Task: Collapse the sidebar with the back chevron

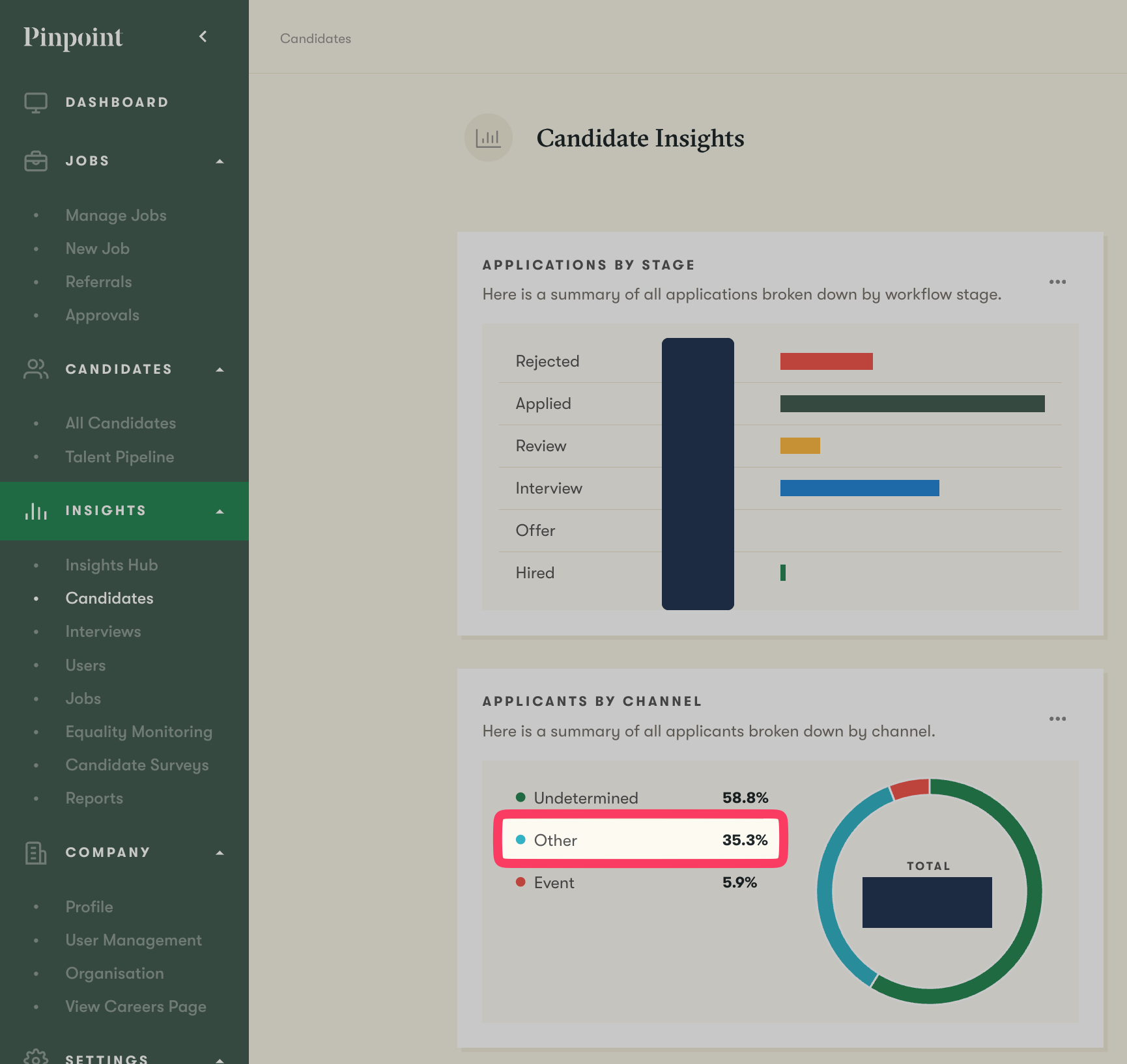Action: [x=203, y=36]
